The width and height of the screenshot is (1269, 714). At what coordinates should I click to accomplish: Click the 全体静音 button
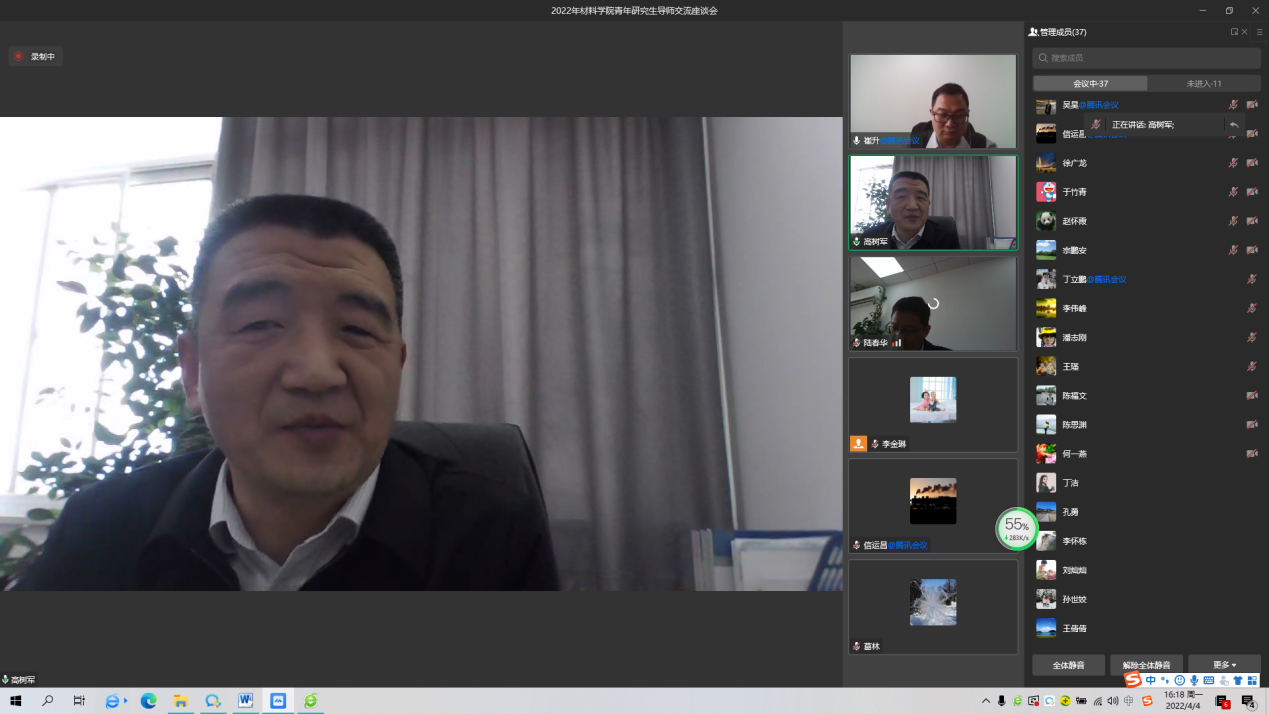(1068, 665)
